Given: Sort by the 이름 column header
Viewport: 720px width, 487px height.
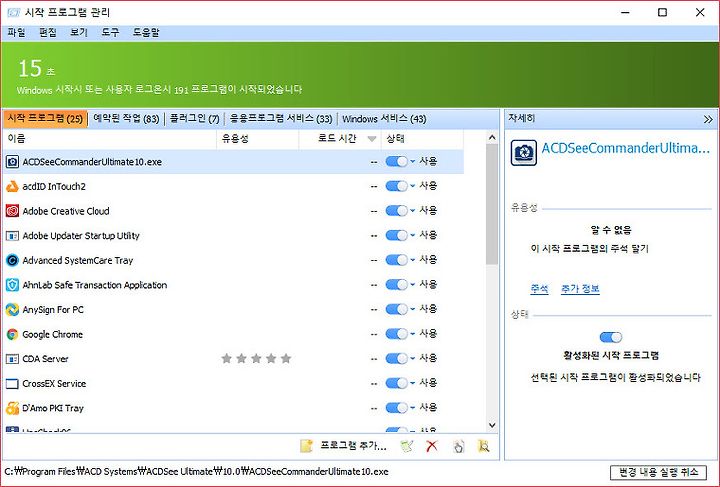Looking at the screenshot, I should coord(110,139).
